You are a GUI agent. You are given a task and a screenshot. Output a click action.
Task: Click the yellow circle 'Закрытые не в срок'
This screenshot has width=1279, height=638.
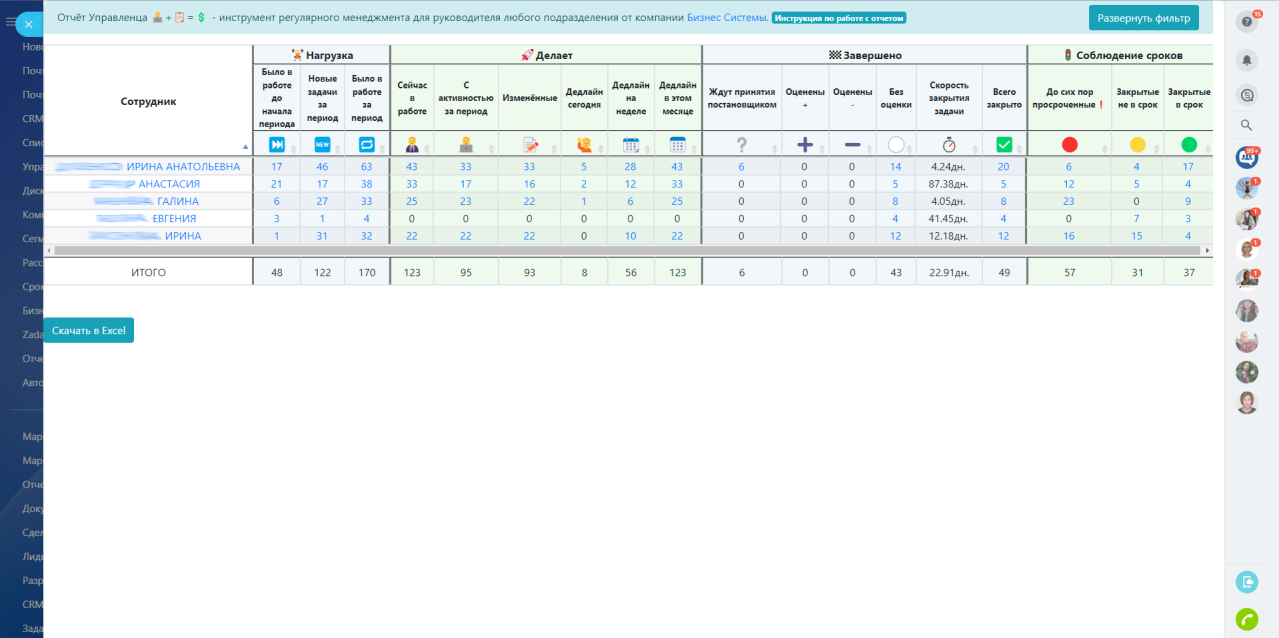[x=1137, y=145]
